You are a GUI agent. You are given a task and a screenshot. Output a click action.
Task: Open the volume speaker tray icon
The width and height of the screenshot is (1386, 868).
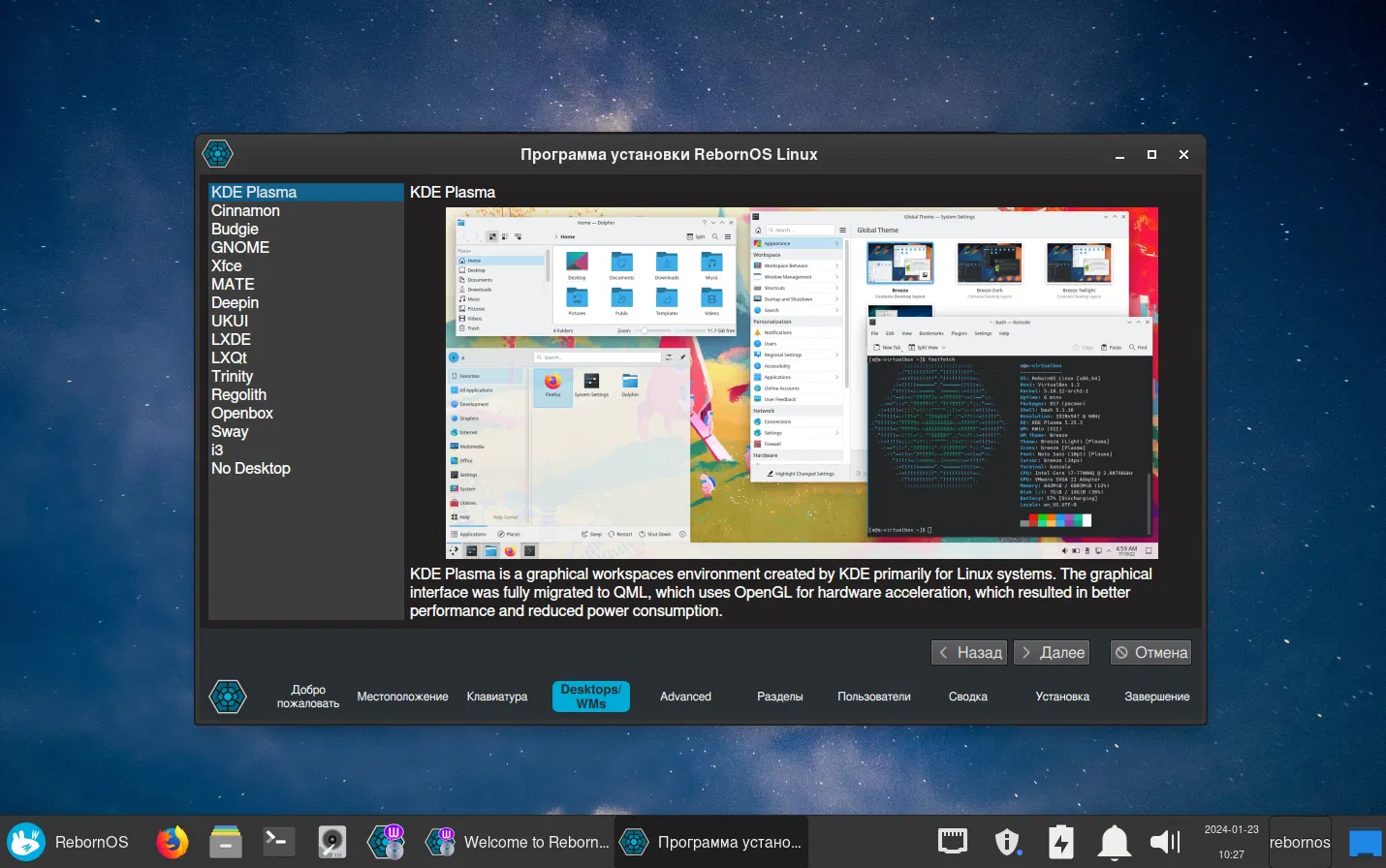[x=1166, y=842]
